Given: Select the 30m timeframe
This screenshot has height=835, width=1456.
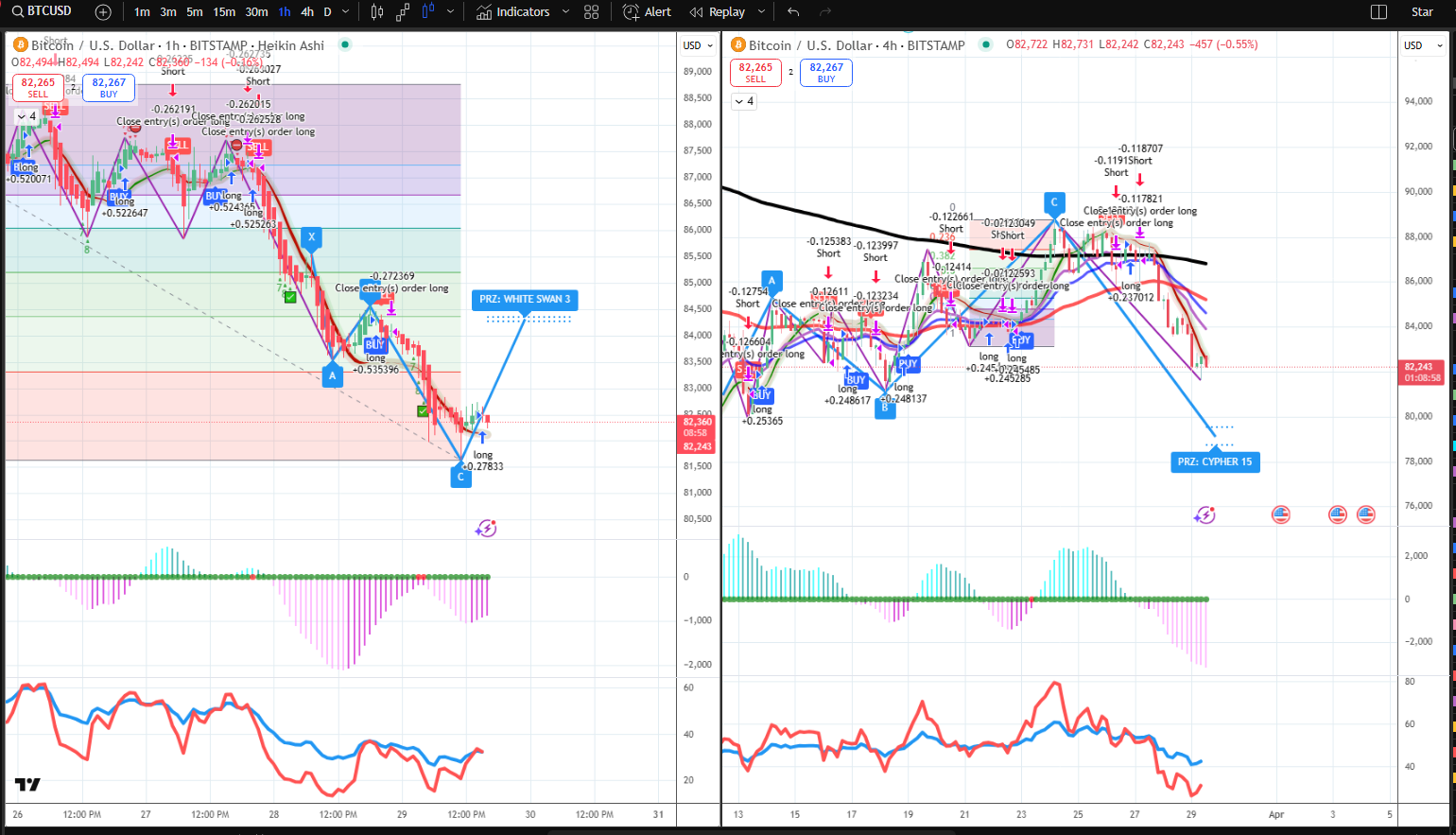Looking at the screenshot, I should point(256,12).
